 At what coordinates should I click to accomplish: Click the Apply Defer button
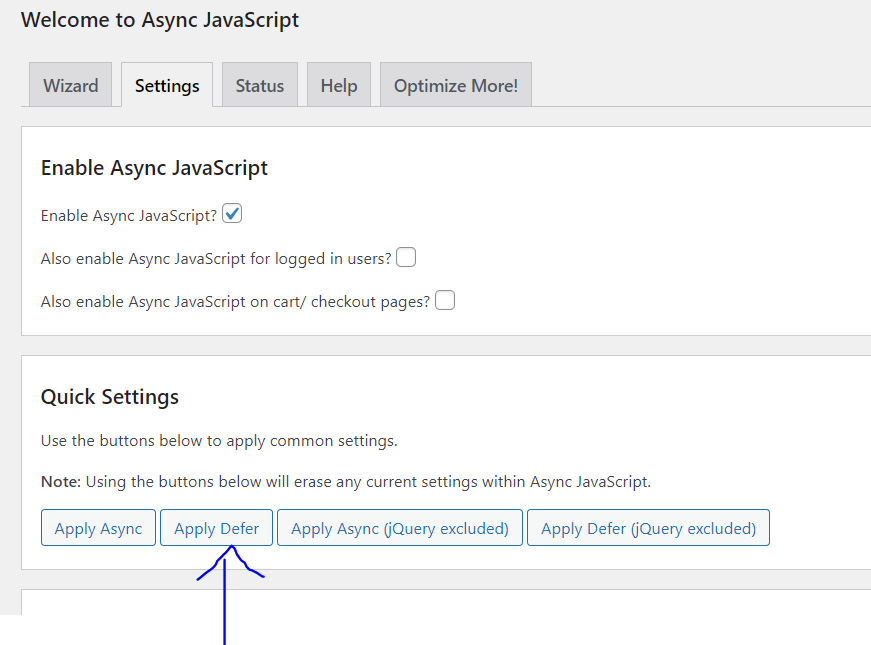(217, 528)
